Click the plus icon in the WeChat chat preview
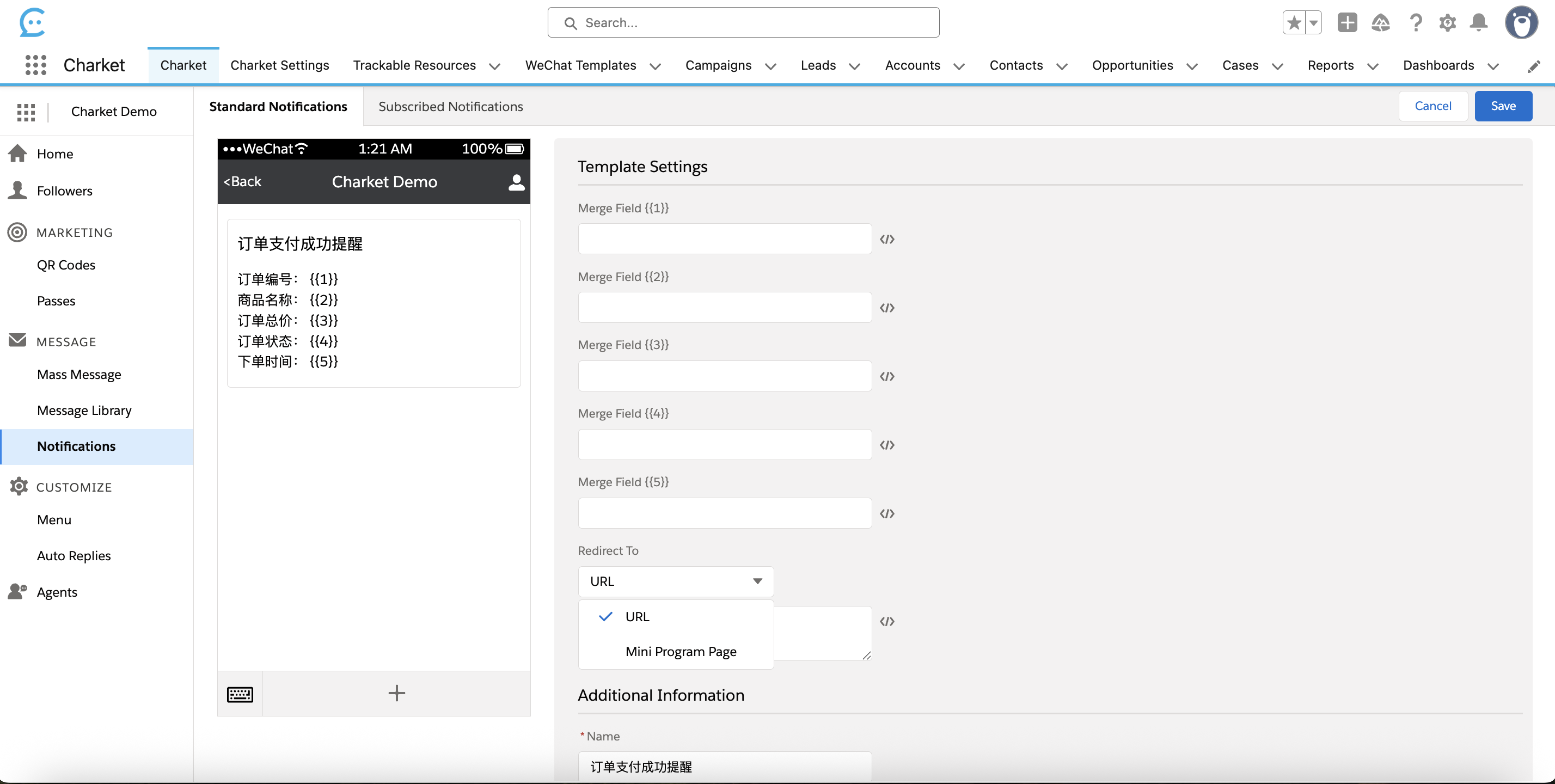Viewport: 1555px width, 784px height. click(x=396, y=693)
